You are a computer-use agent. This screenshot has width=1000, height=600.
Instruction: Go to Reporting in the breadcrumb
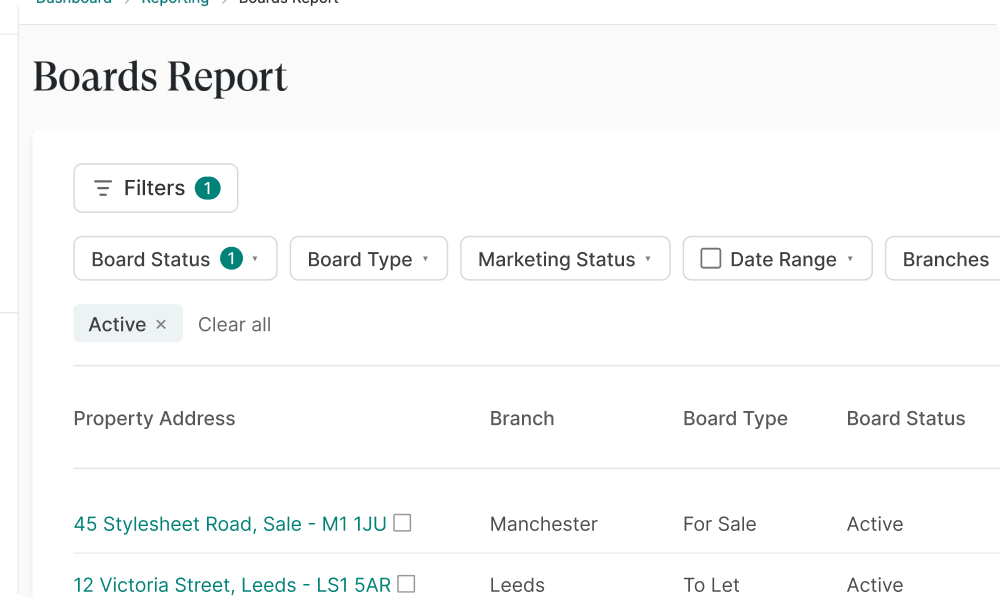[x=175, y=3]
